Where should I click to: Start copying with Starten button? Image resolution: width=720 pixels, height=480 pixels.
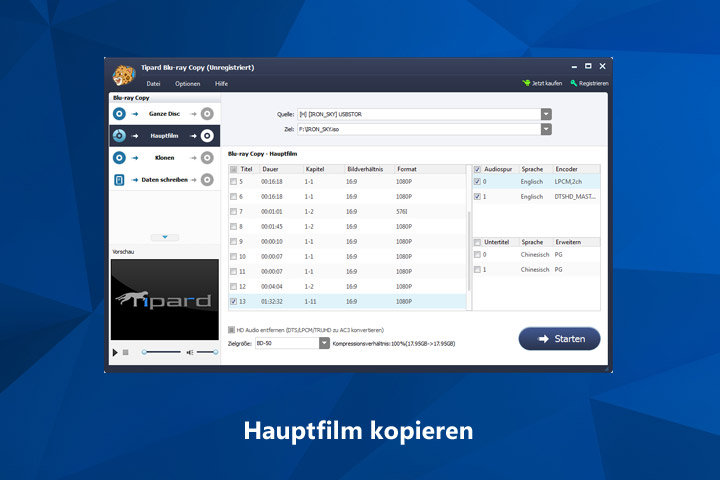pos(559,339)
